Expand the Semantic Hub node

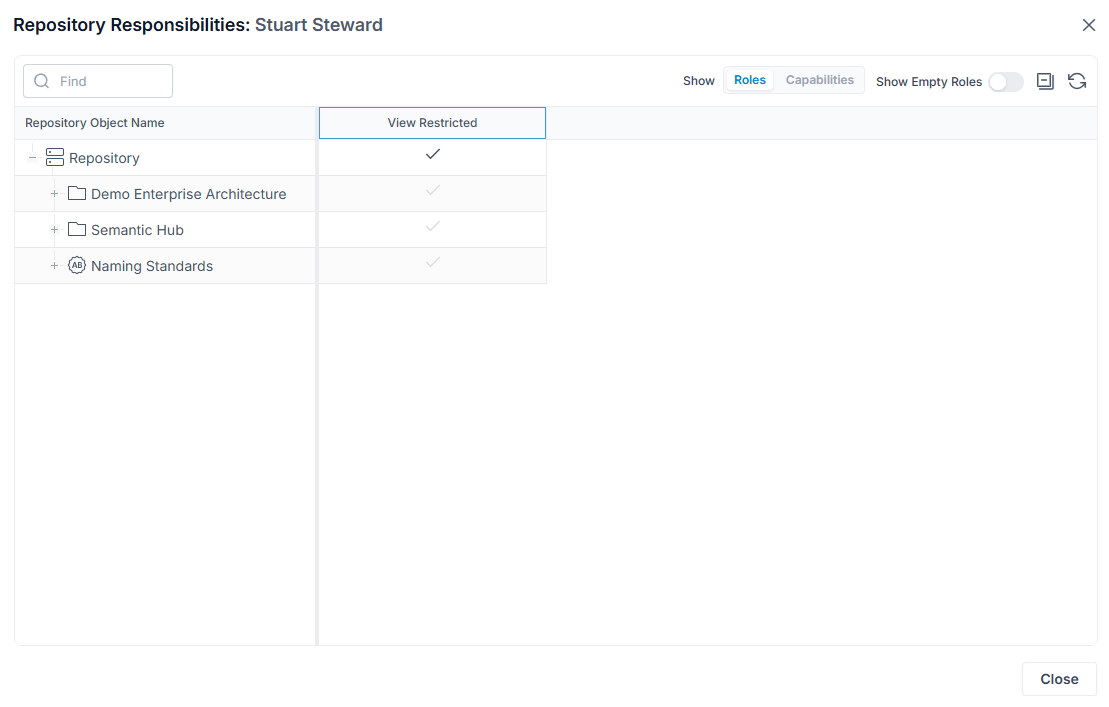tap(54, 229)
